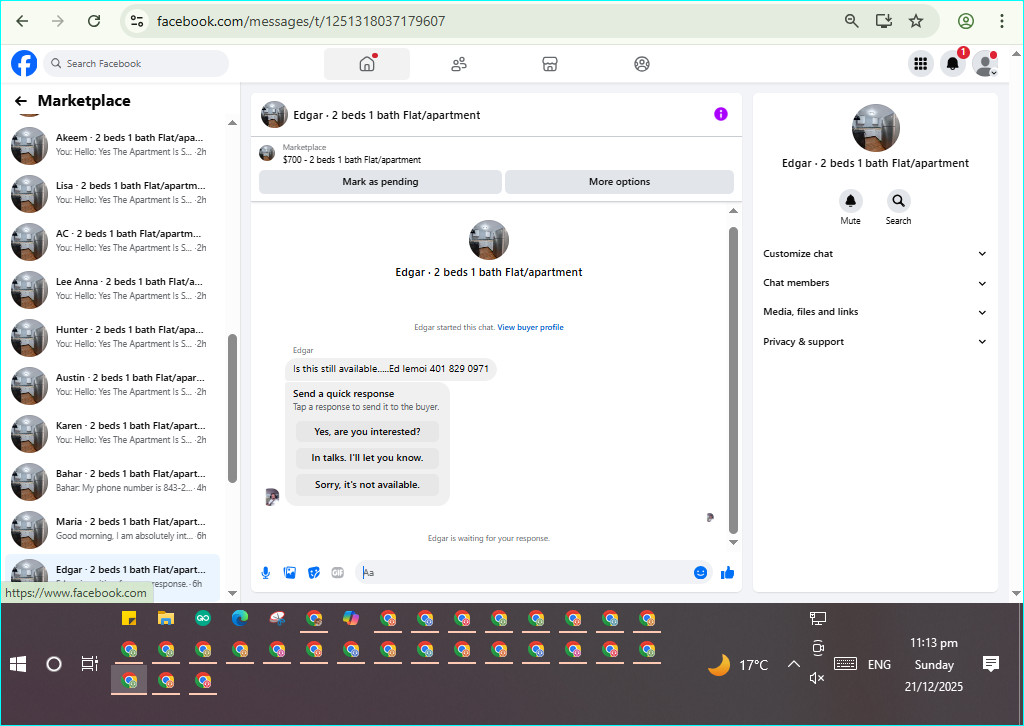This screenshot has width=1024, height=726.
Task: Go back with the Marketplace arrow
Action: pyautogui.click(x=21, y=101)
